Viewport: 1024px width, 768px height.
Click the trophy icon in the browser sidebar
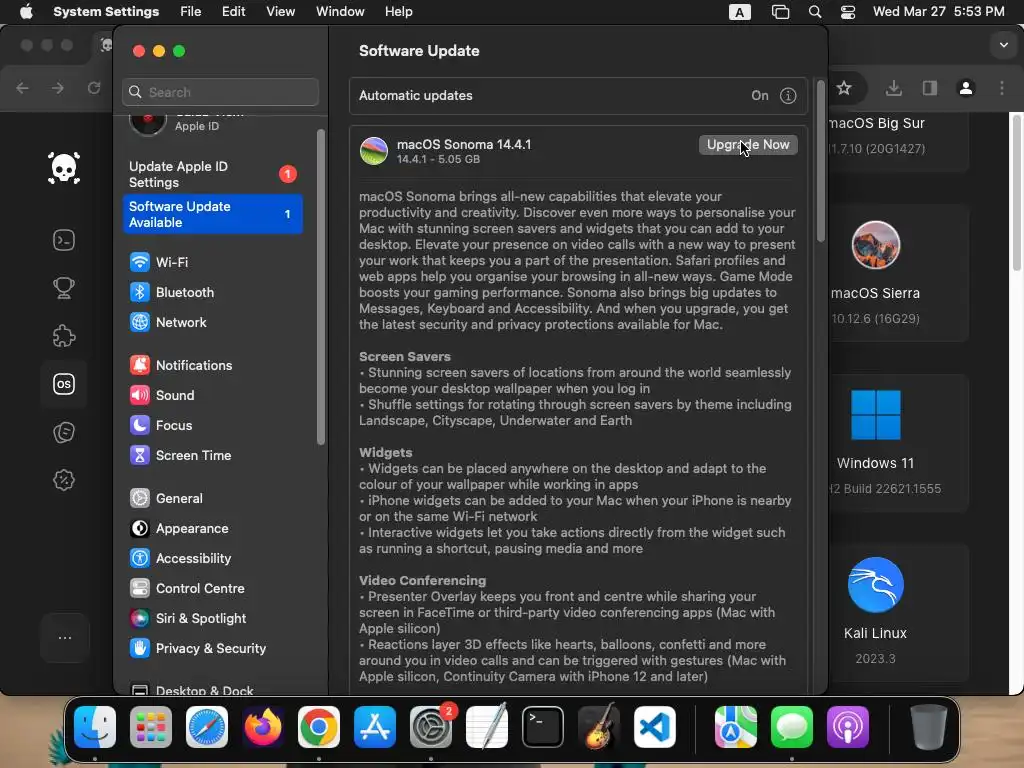[64, 288]
